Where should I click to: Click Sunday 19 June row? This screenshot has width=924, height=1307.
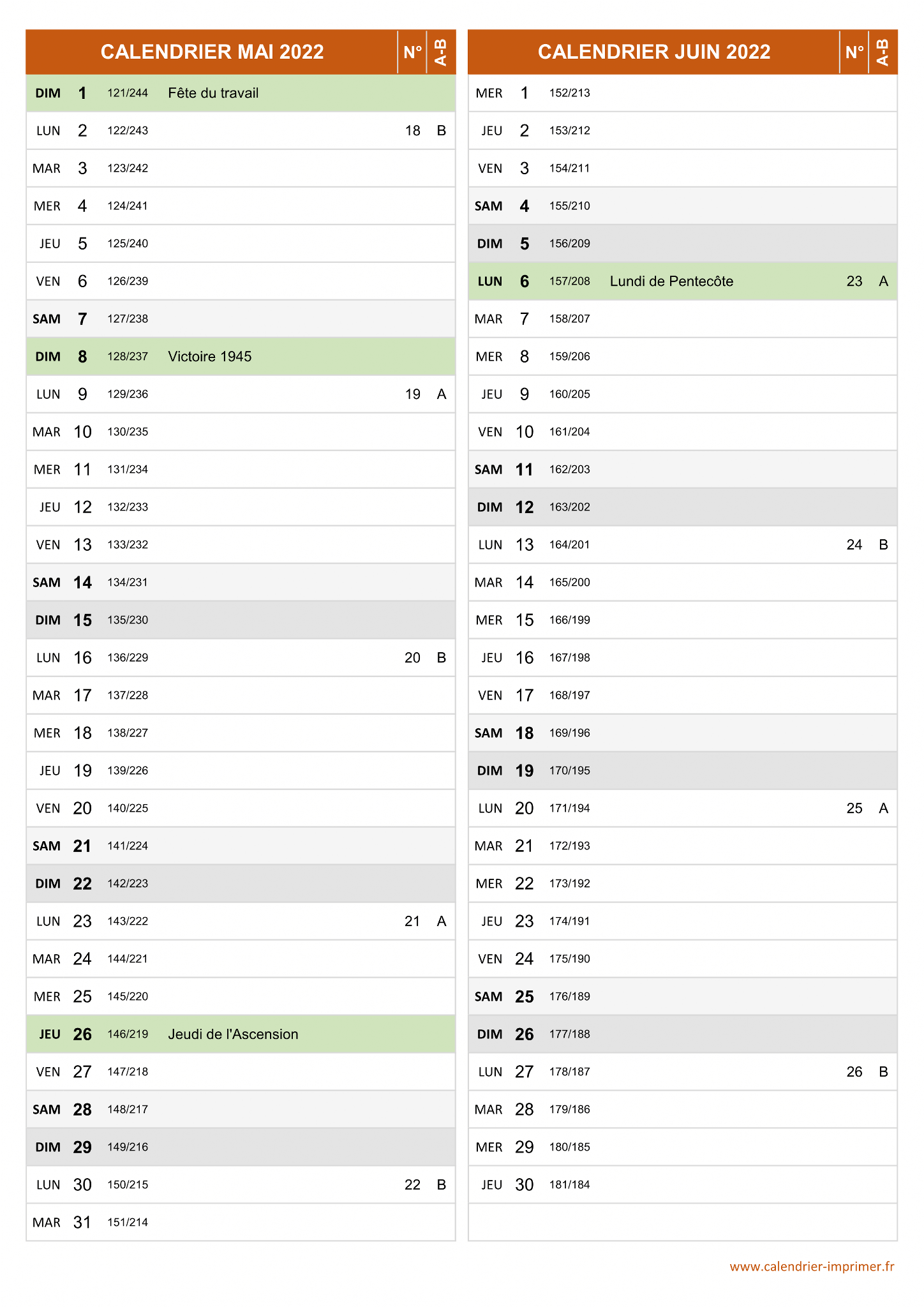point(683,771)
